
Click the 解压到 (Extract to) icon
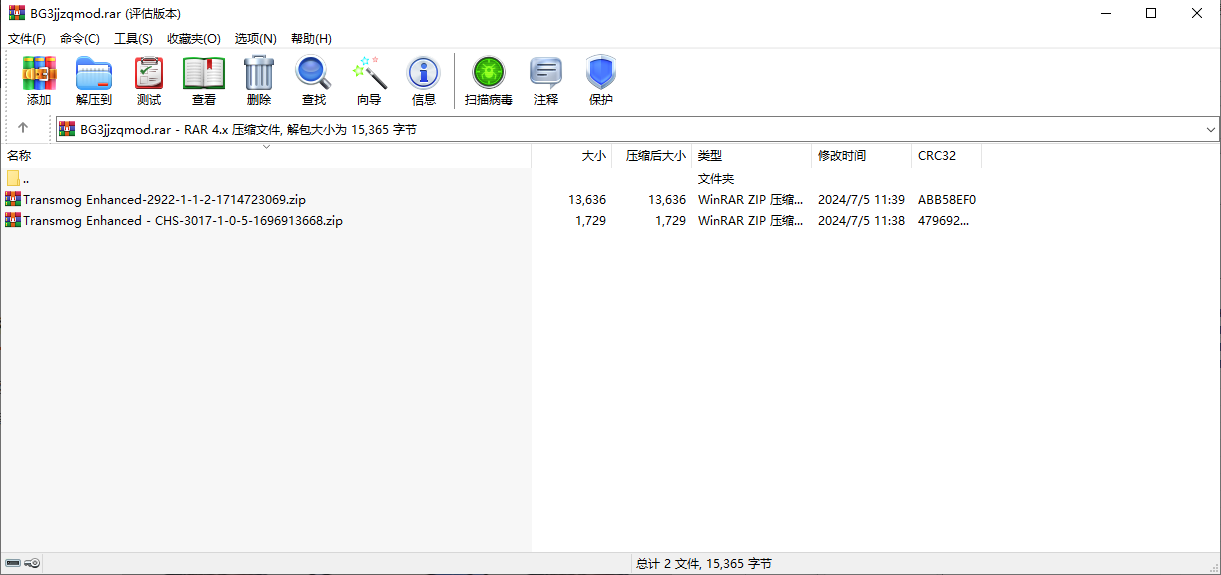pyautogui.click(x=94, y=73)
